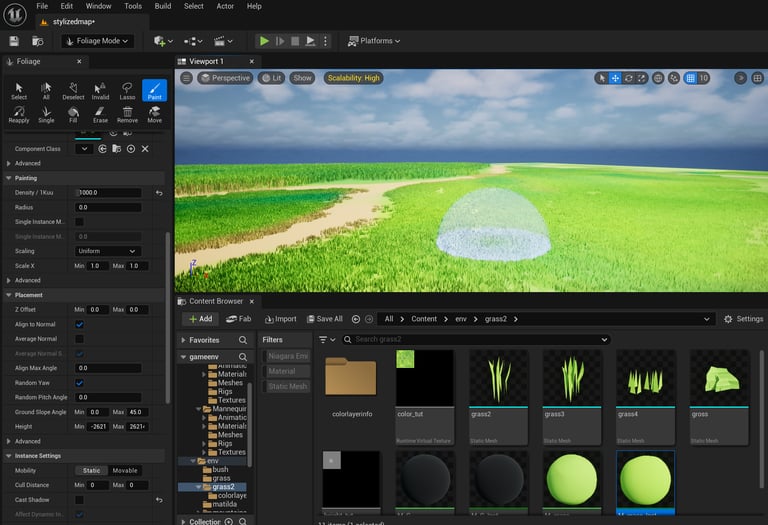The height and width of the screenshot is (525, 768).
Task: Activate the Paint foliage tool
Action: coord(154,91)
